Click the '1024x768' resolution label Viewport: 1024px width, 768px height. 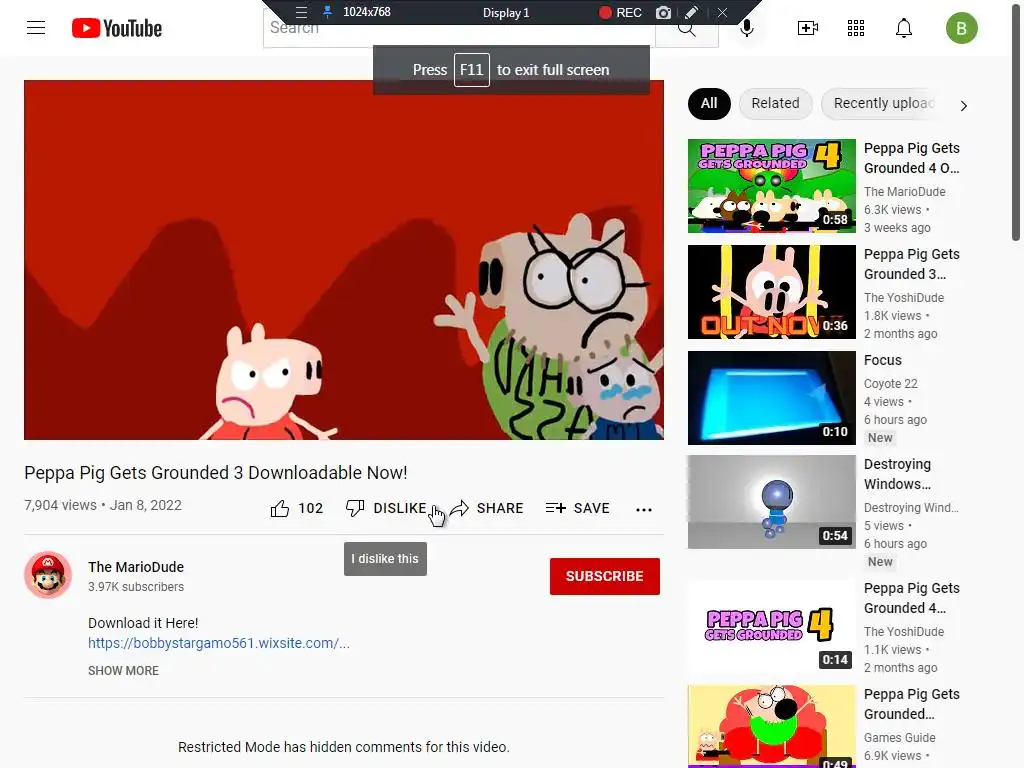(x=366, y=12)
